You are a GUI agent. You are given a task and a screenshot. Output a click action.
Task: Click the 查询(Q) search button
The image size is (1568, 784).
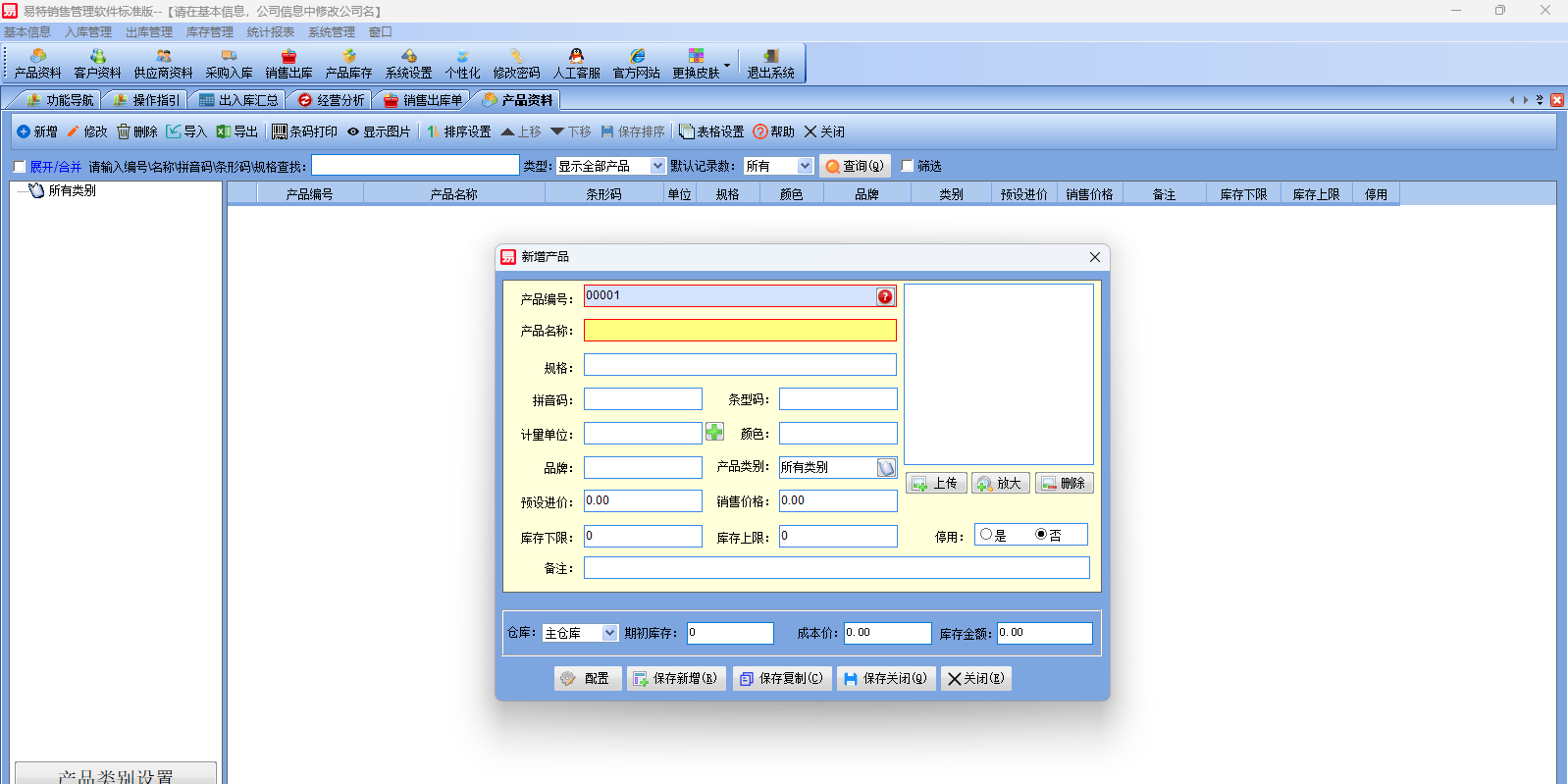point(855,166)
